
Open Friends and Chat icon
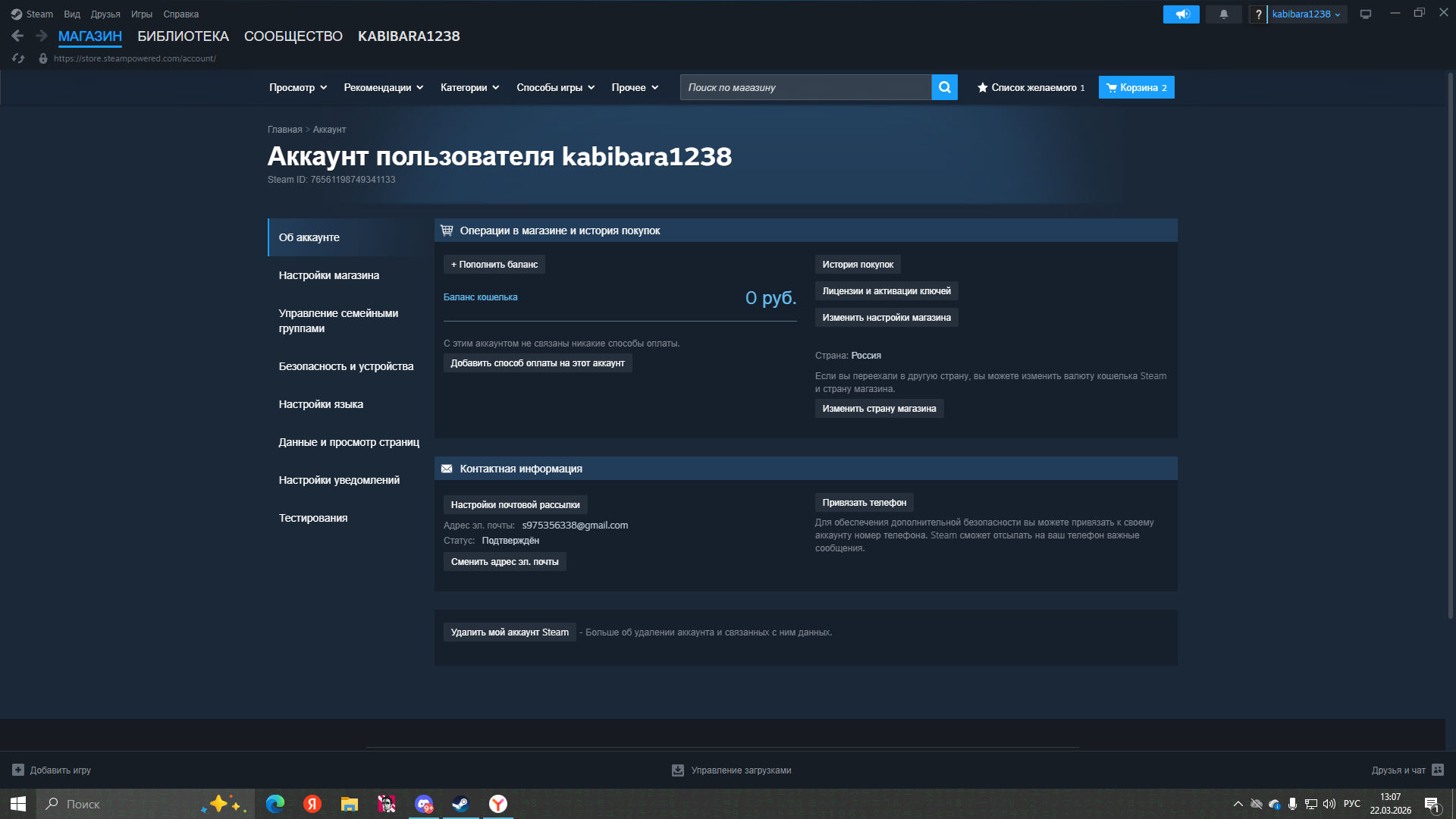(x=1437, y=770)
